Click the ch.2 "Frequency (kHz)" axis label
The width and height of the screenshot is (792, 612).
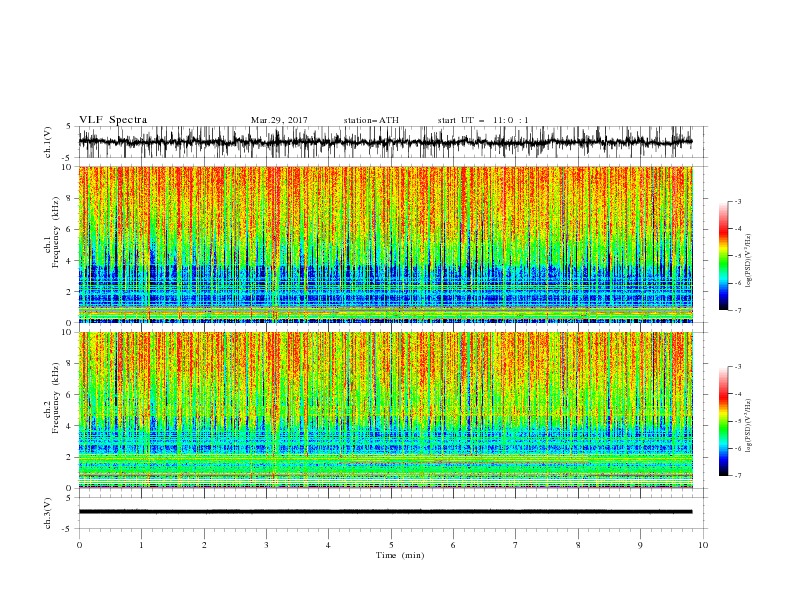click(x=56, y=398)
